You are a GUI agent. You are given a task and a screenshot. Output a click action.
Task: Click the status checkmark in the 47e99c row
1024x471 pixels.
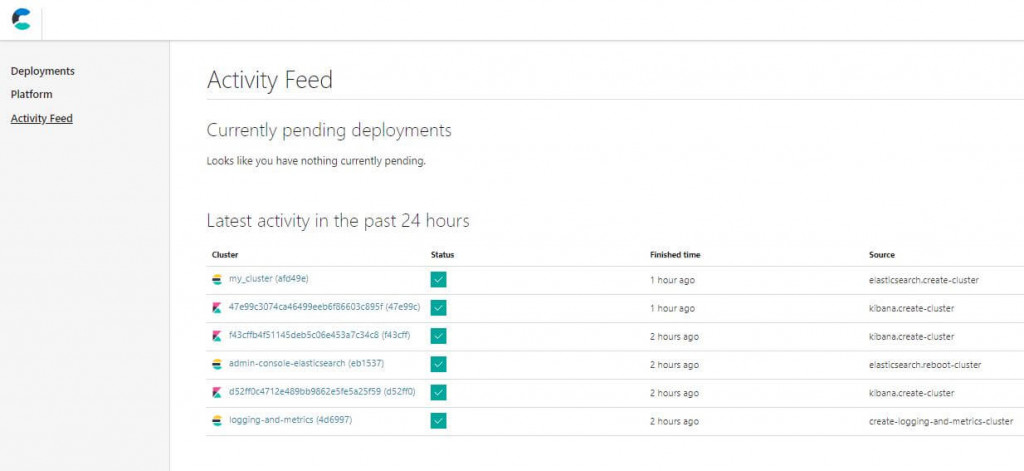(438, 308)
